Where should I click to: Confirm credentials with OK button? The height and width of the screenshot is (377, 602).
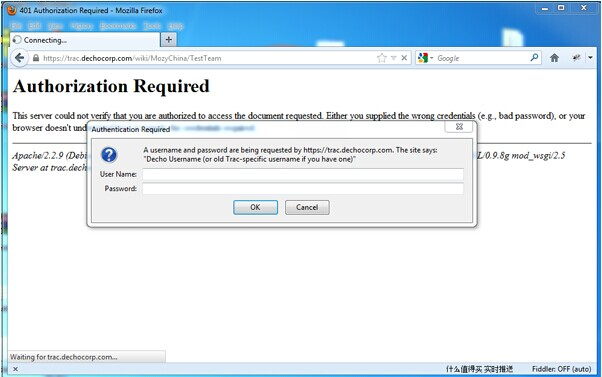coord(255,207)
